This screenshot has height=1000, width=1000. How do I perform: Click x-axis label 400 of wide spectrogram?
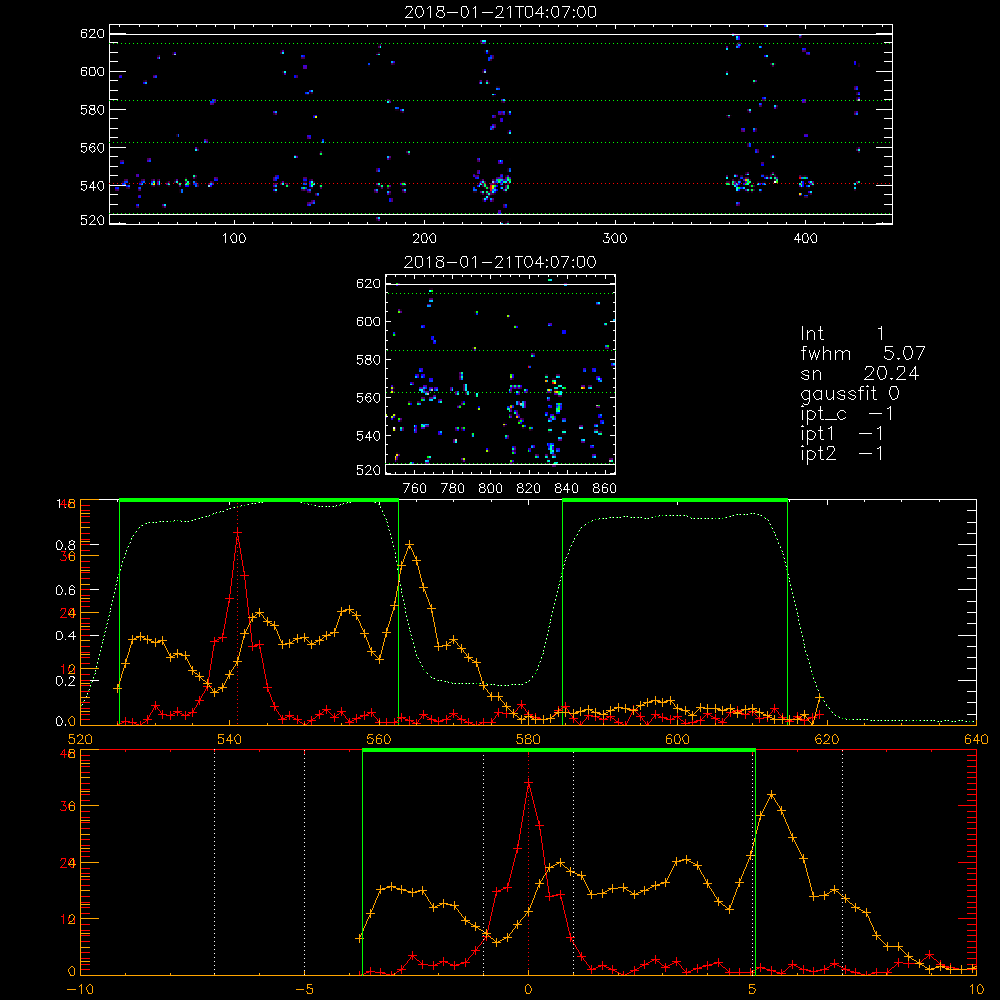point(805,239)
